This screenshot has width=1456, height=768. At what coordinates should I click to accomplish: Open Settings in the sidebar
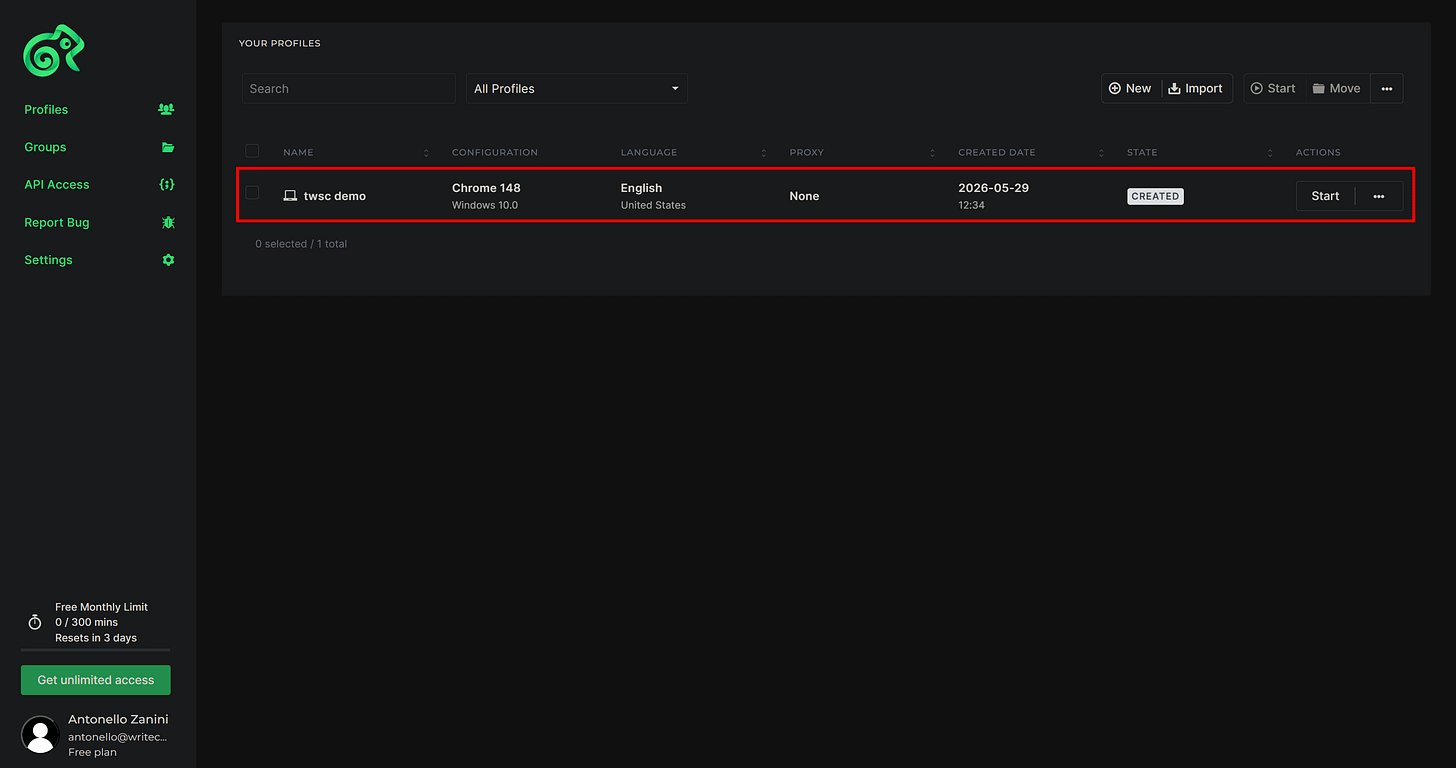click(x=48, y=260)
